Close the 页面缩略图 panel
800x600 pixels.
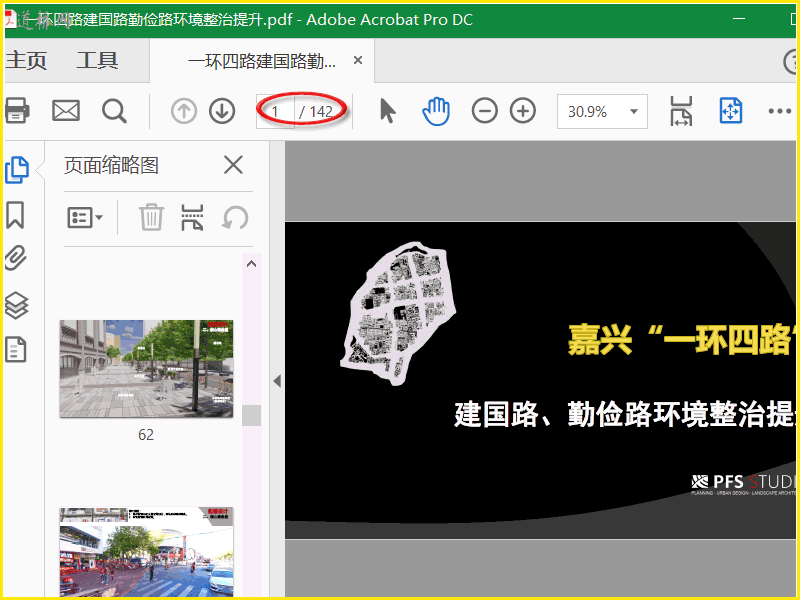233,165
